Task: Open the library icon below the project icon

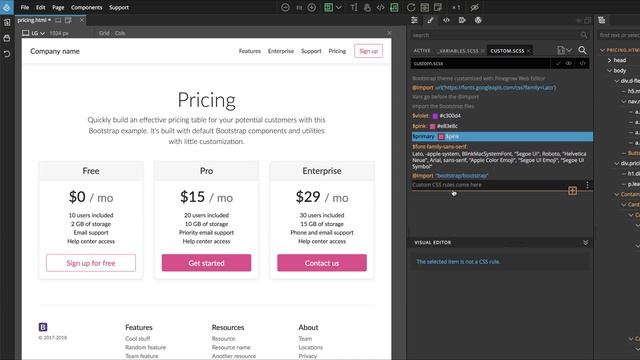Action: tap(7, 38)
